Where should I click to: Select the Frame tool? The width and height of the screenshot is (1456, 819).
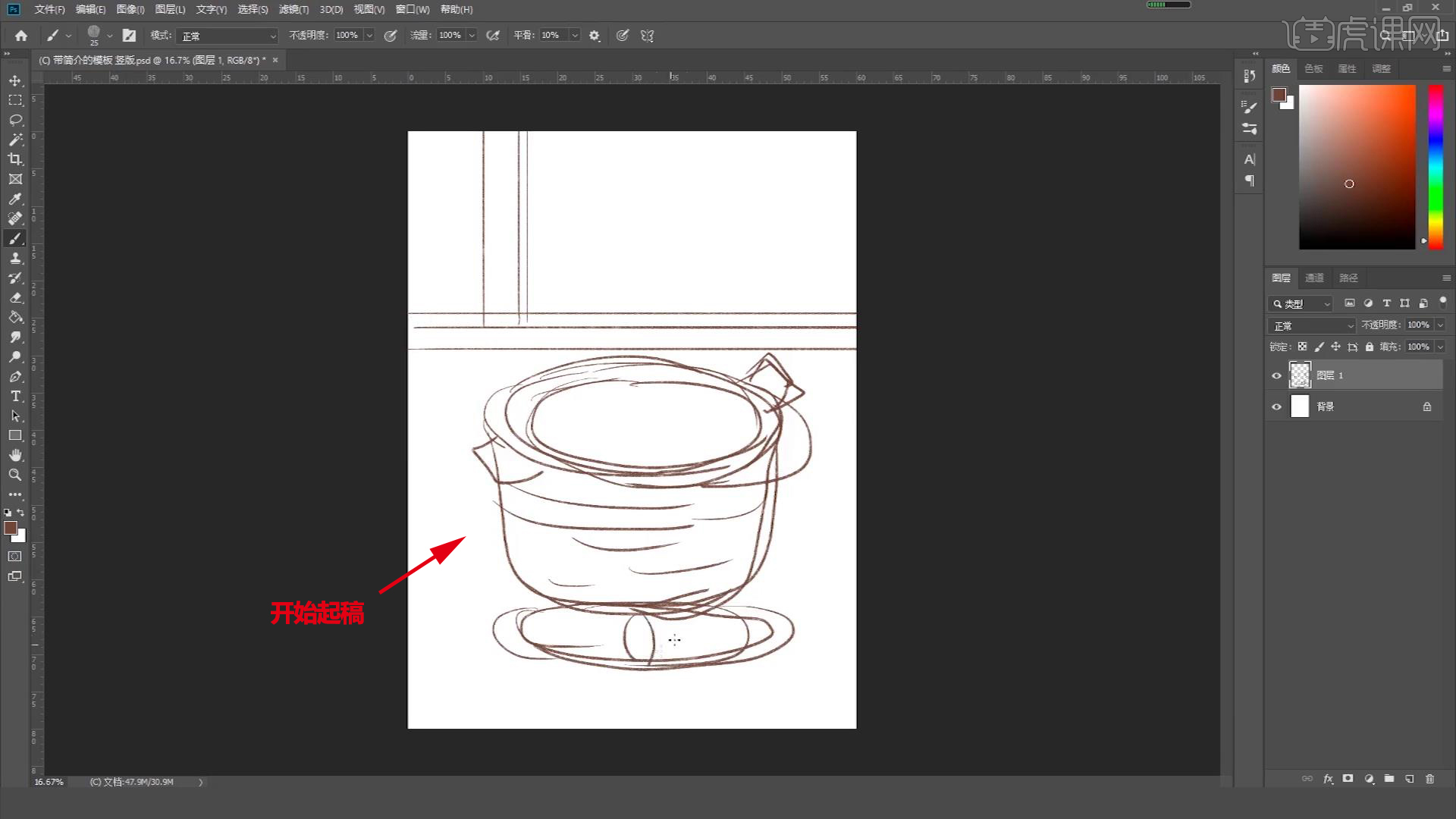15,179
